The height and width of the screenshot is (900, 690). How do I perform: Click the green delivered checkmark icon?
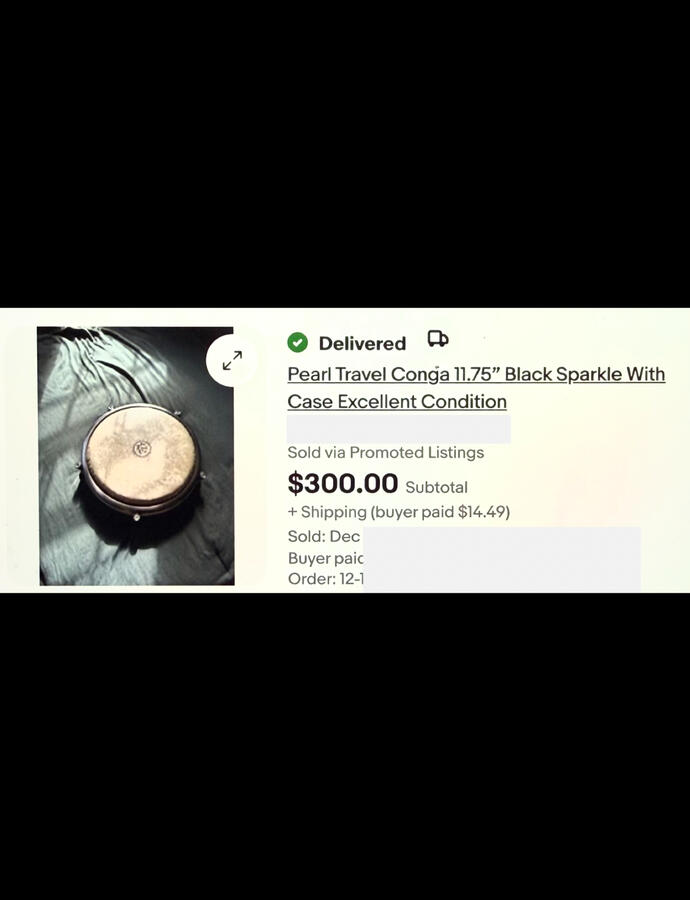[297, 343]
